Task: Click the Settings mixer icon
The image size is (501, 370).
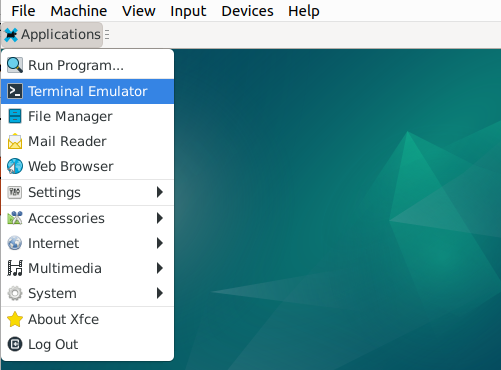Action: (15, 192)
